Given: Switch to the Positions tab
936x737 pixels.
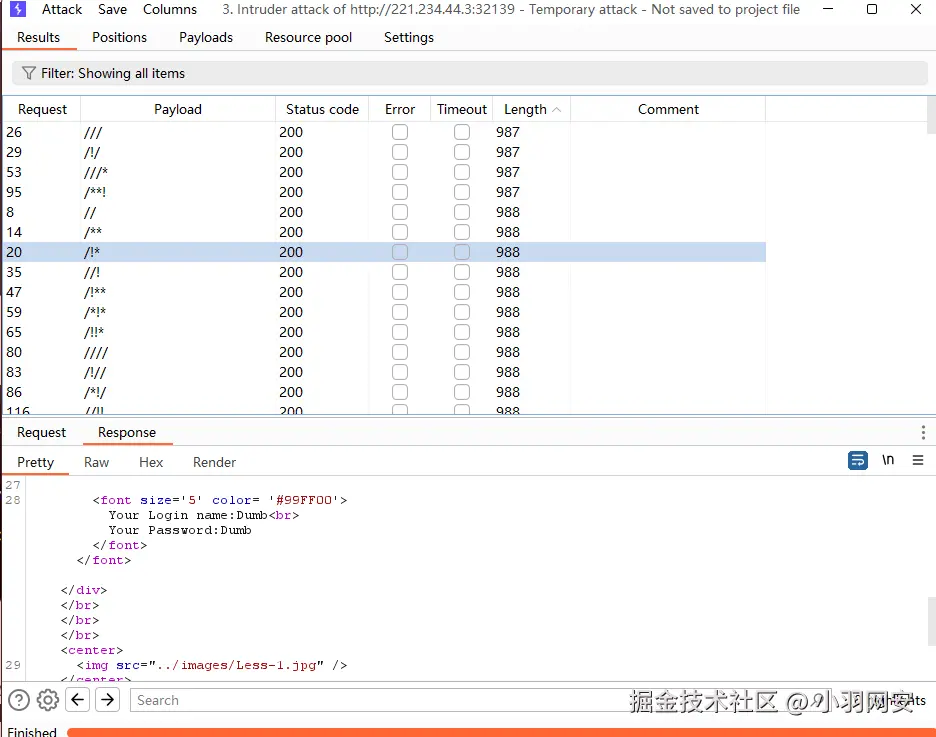Looking at the screenshot, I should tap(119, 37).
